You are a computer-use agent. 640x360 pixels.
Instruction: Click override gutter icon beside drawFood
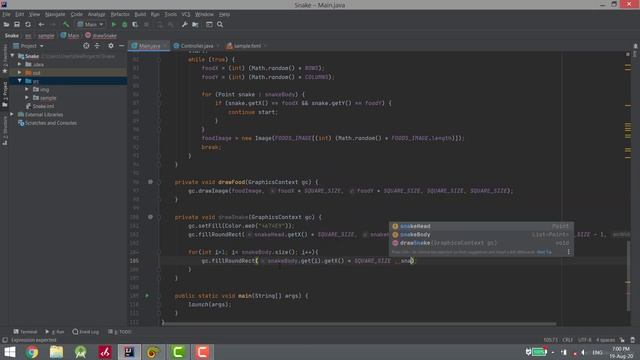tap(150, 182)
